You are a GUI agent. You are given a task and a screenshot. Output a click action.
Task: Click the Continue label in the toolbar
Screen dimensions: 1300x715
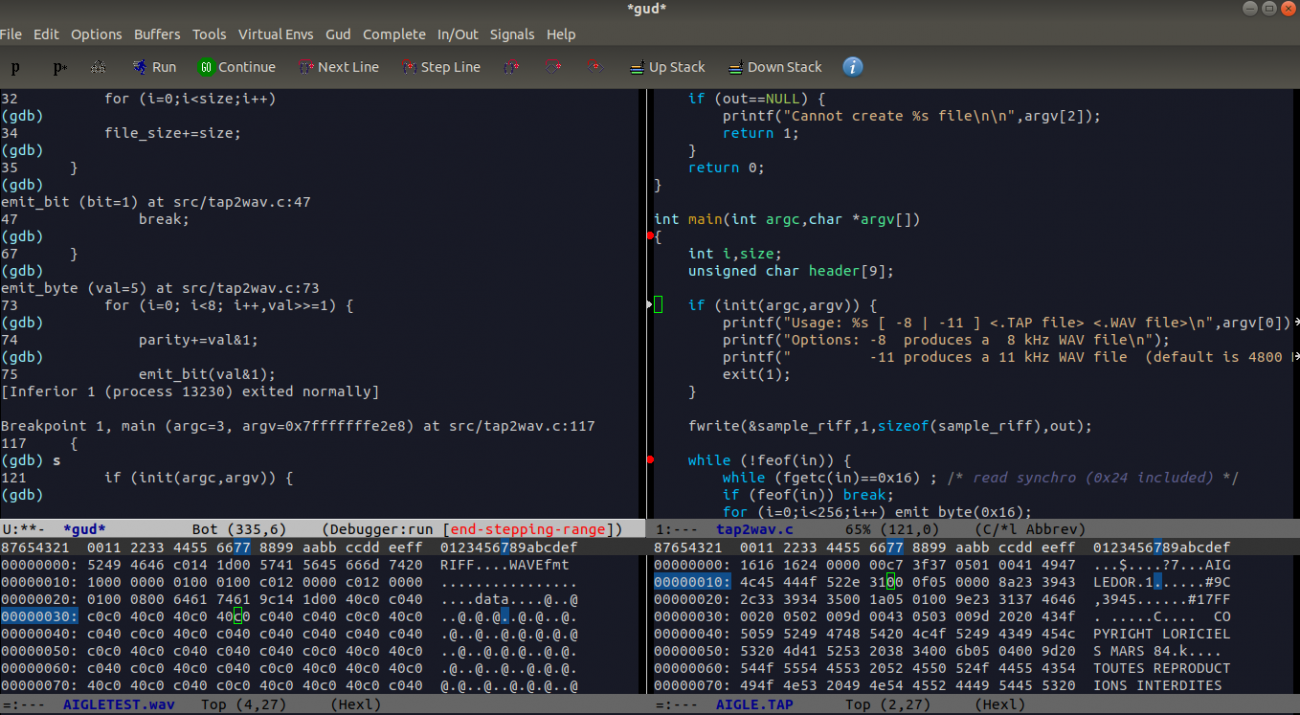247,67
